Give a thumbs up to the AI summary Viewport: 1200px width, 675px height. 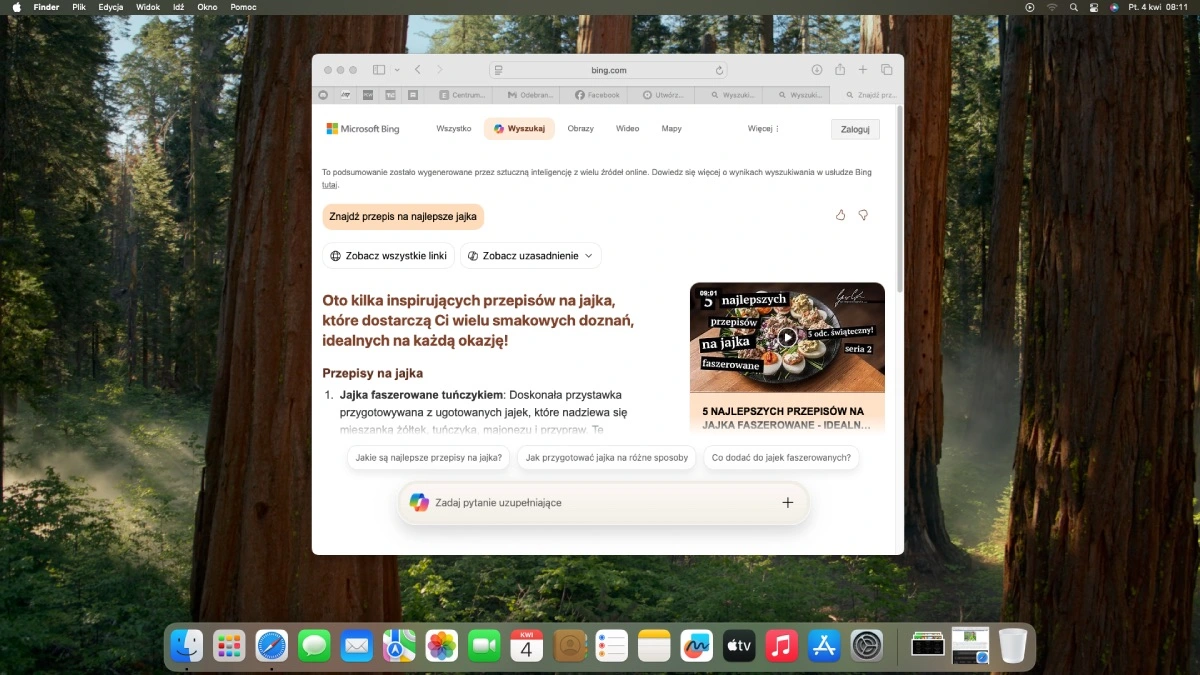tap(840, 214)
